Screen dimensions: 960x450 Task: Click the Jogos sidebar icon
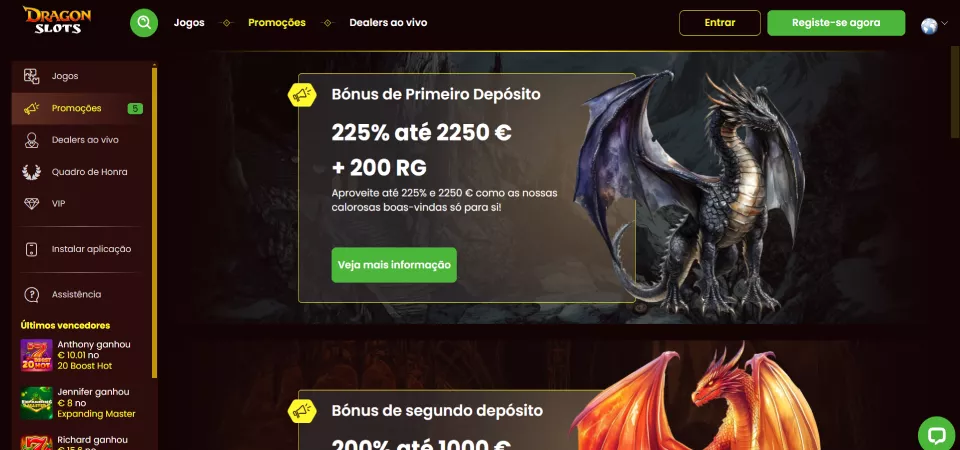click(31, 76)
